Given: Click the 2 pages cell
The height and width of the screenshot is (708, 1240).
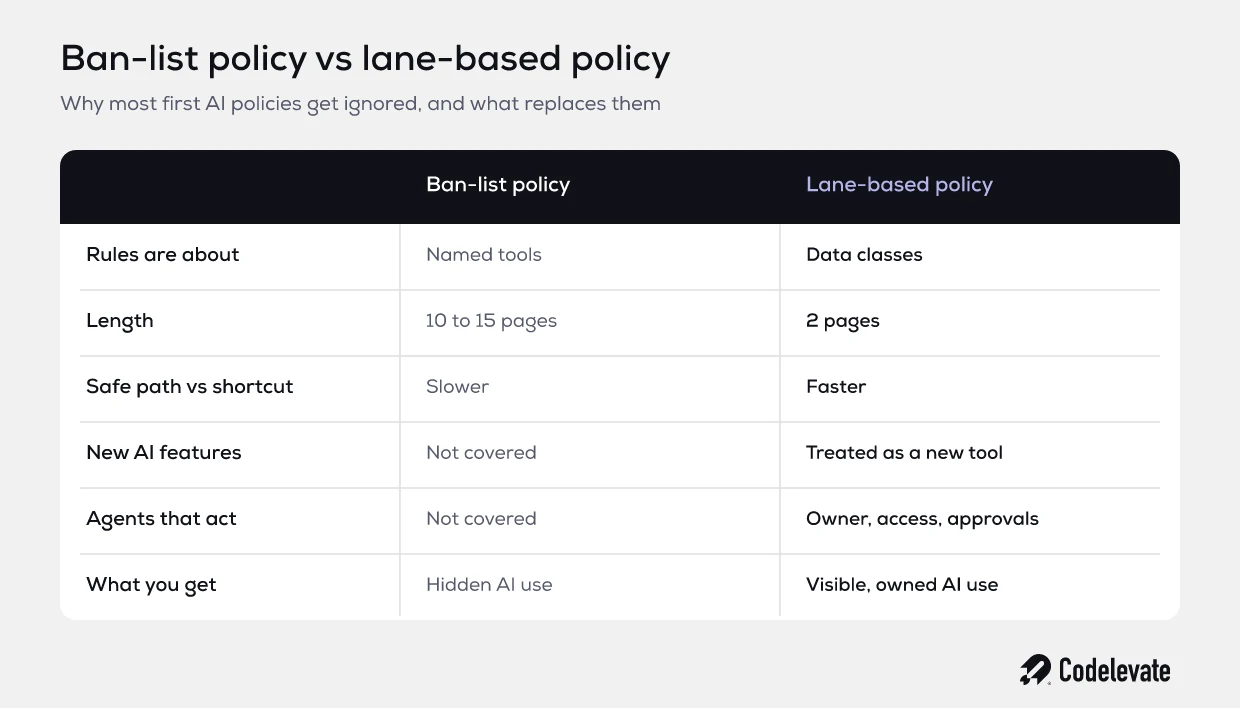Looking at the screenshot, I should click(843, 321).
